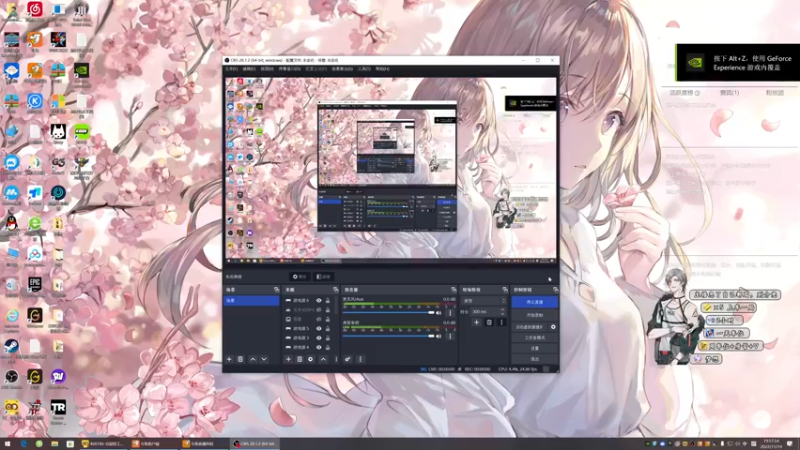Hide the 游戏源 3 source
The width and height of the screenshot is (800, 450).
319,338
